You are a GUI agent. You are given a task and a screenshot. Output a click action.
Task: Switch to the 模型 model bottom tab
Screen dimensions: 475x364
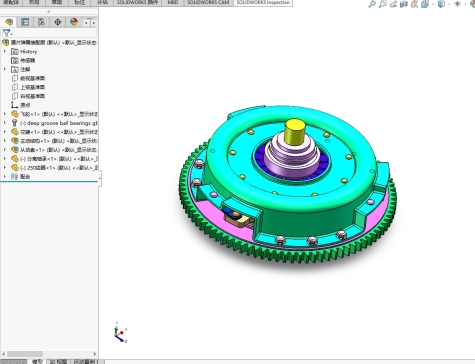coord(37,362)
